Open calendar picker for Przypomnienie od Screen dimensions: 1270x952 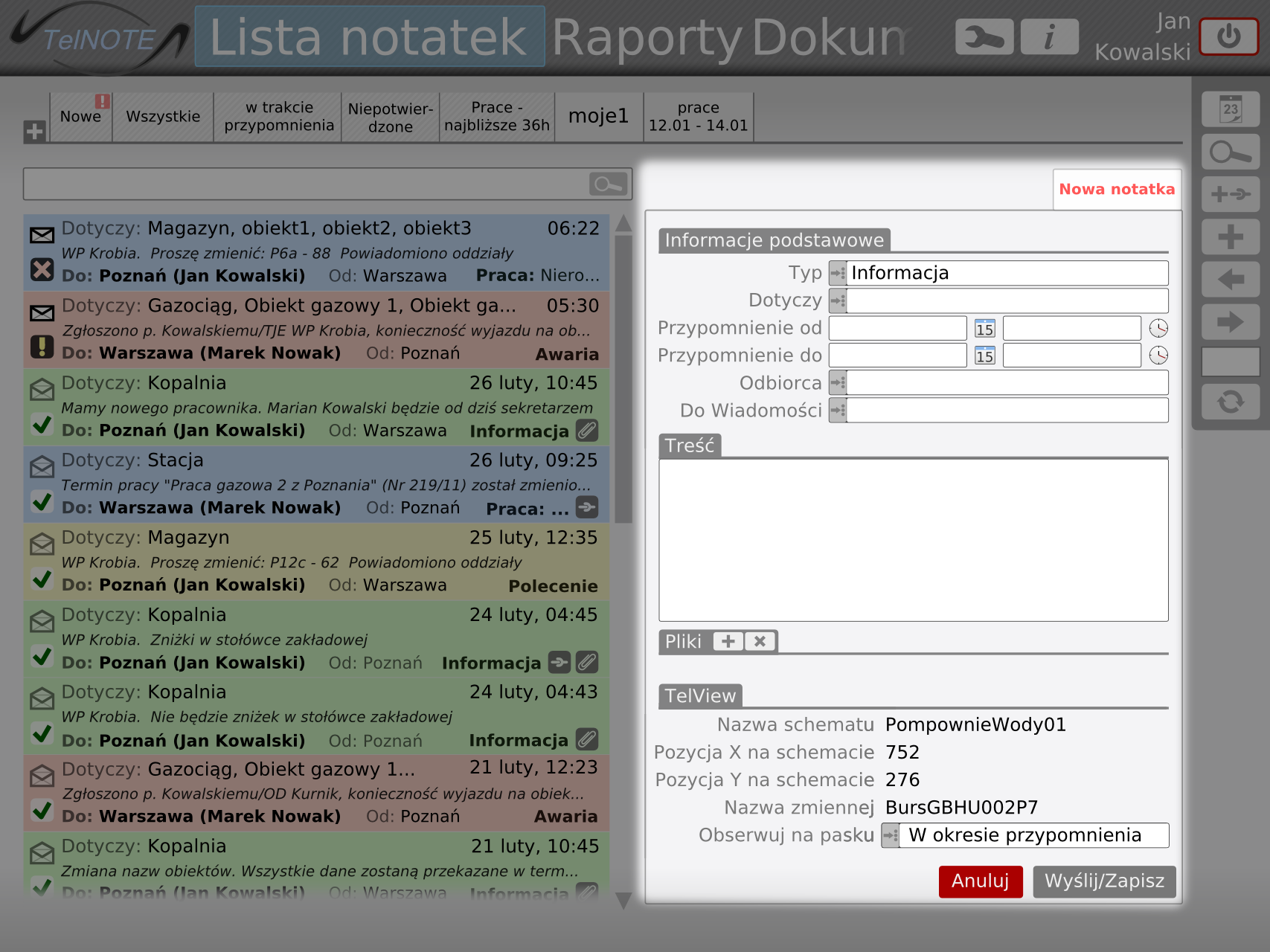point(984,328)
